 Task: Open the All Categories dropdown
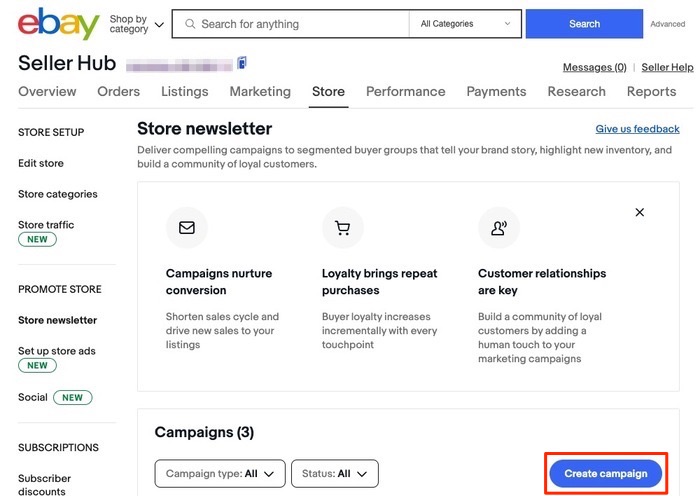tap(465, 24)
